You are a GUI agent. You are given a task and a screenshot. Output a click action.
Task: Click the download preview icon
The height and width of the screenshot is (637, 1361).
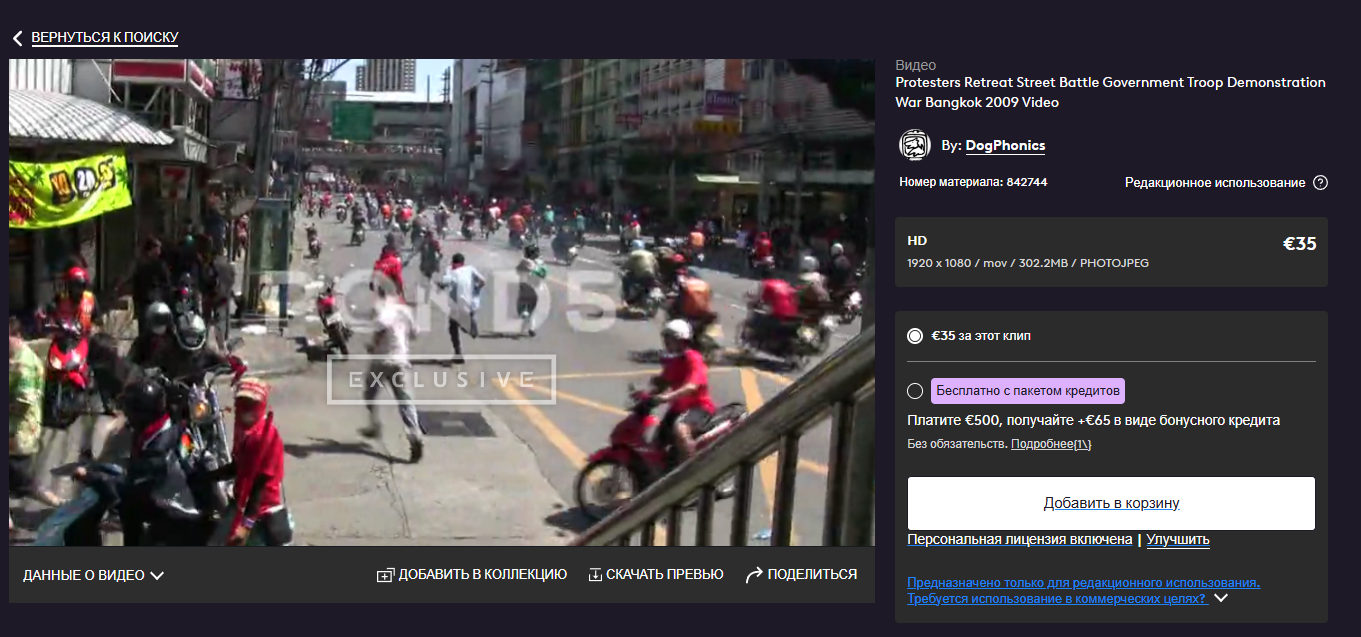click(595, 575)
